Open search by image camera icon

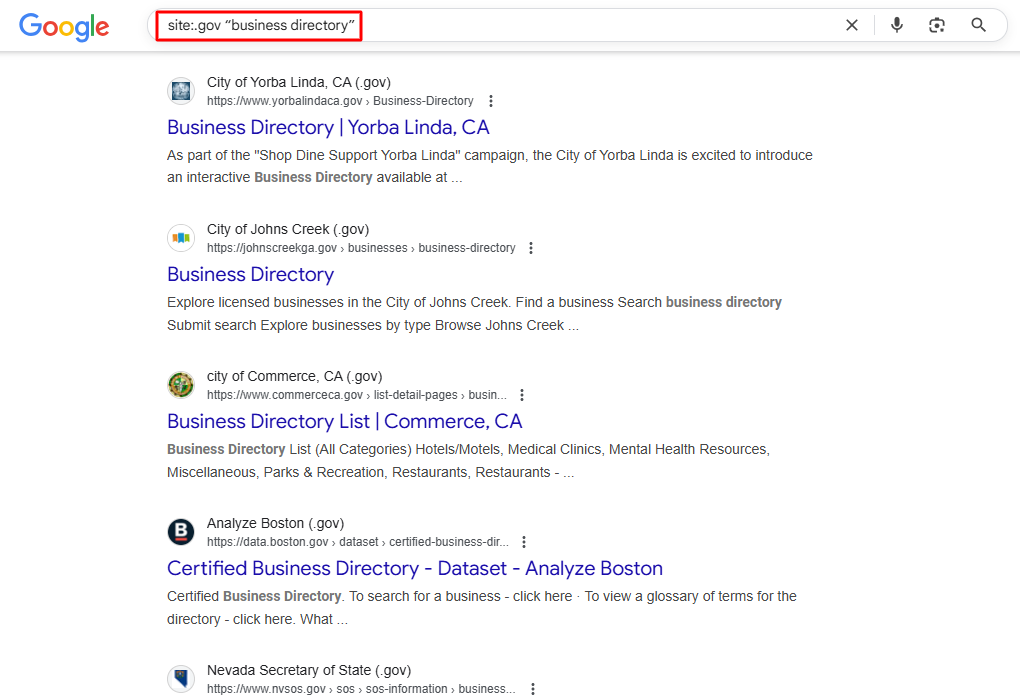click(936, 25)
